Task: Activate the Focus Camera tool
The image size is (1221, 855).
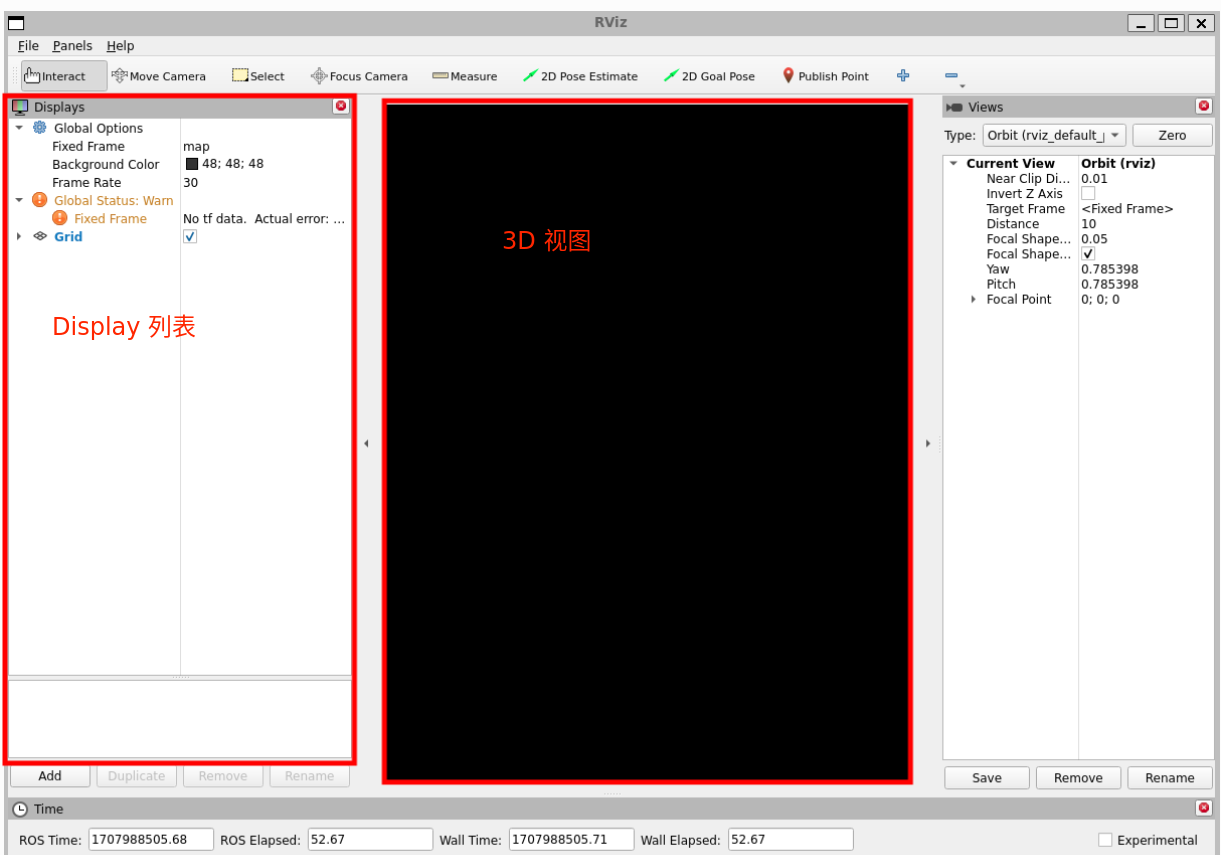Action: (359, 76)
